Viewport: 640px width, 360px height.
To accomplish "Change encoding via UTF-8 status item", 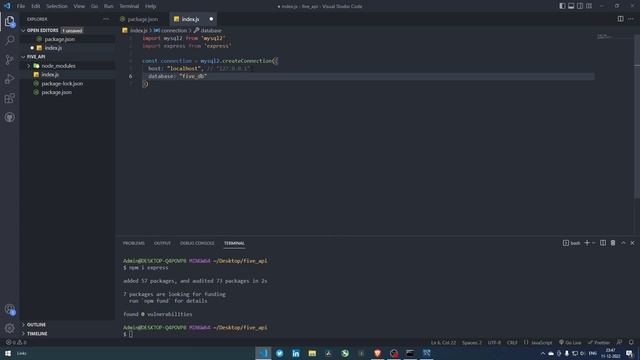I will click(494, 342).
